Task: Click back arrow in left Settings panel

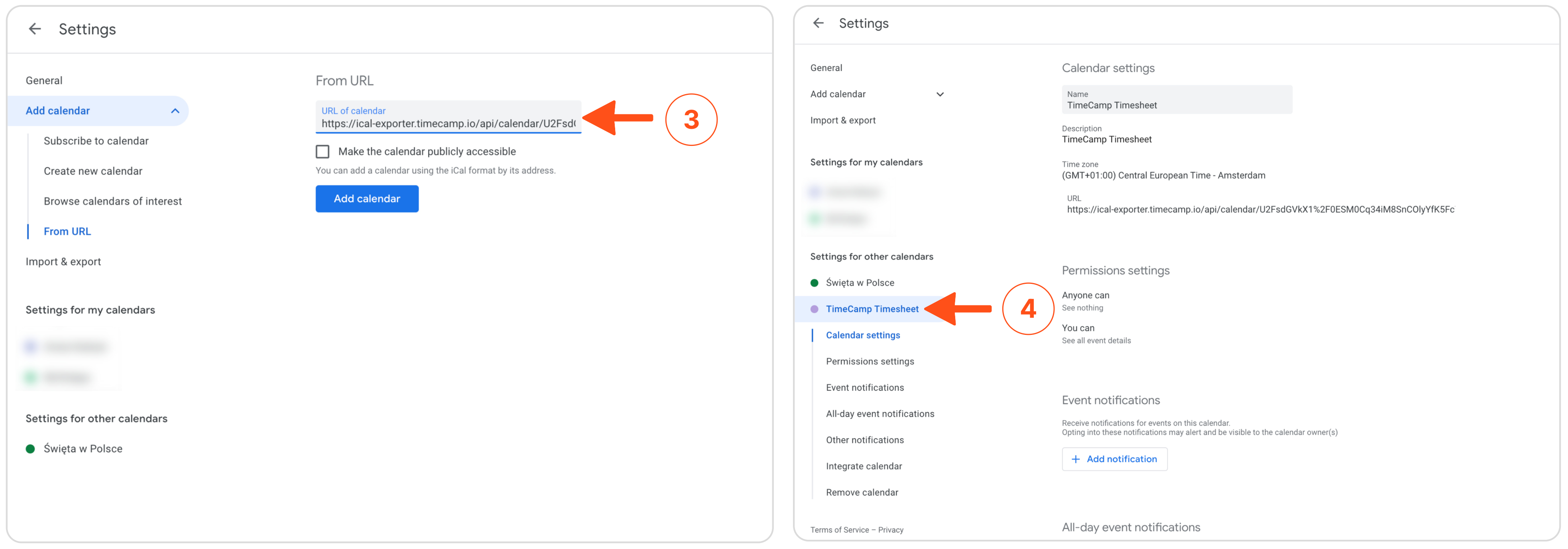Action: pos(35,29)
